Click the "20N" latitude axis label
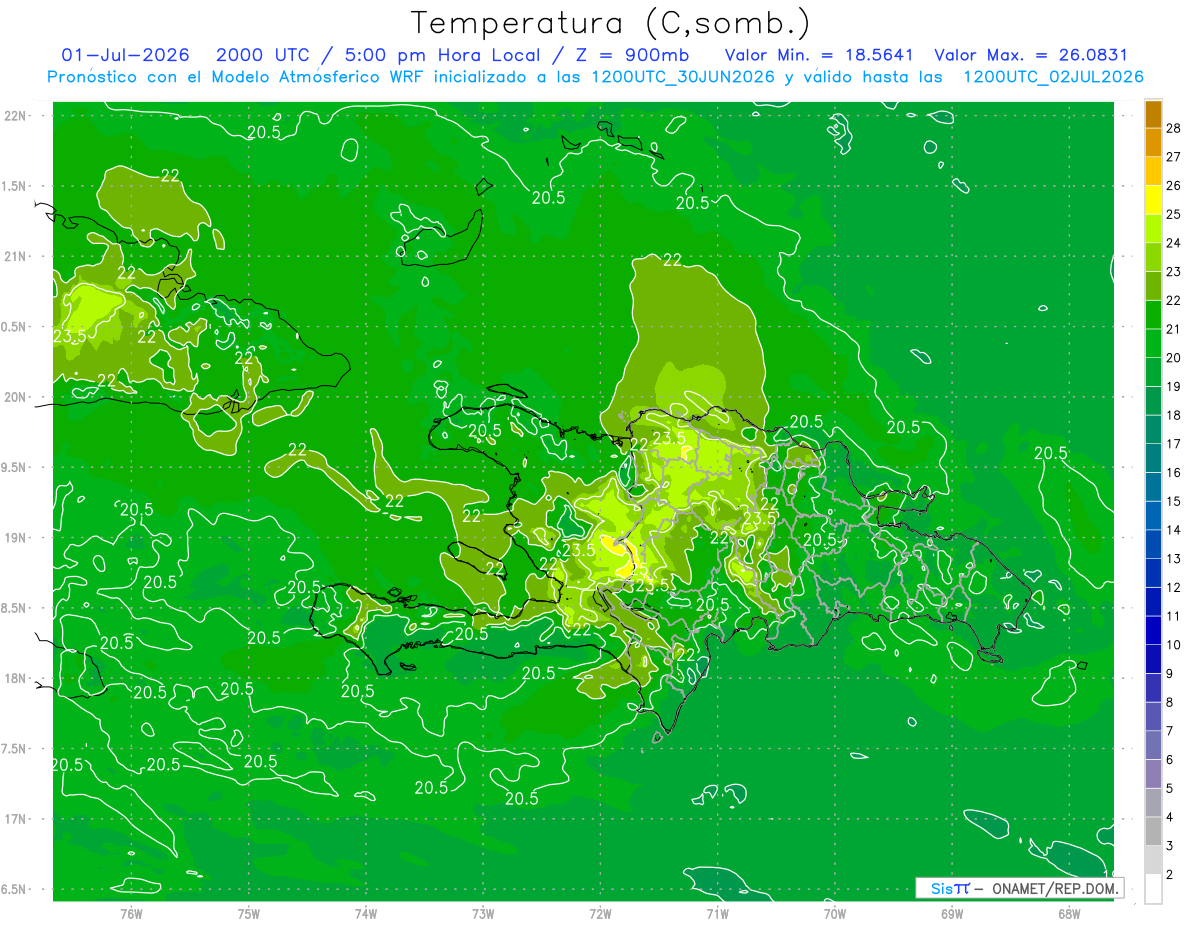 pyautogui.click(x=16, y=397)
